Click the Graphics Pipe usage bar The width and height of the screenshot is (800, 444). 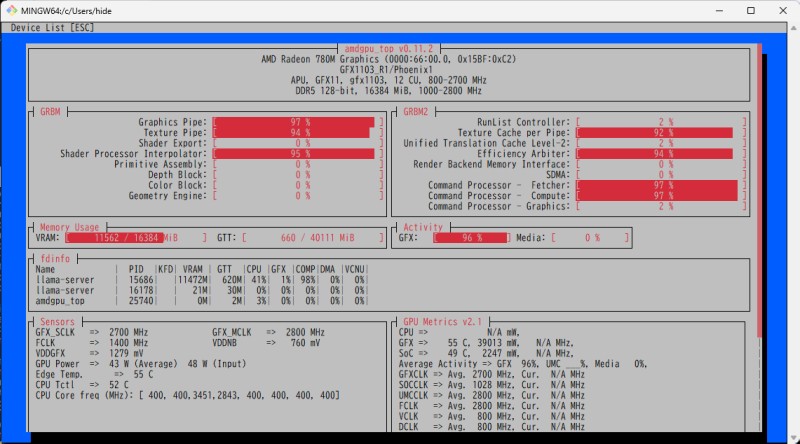point(296,122)
